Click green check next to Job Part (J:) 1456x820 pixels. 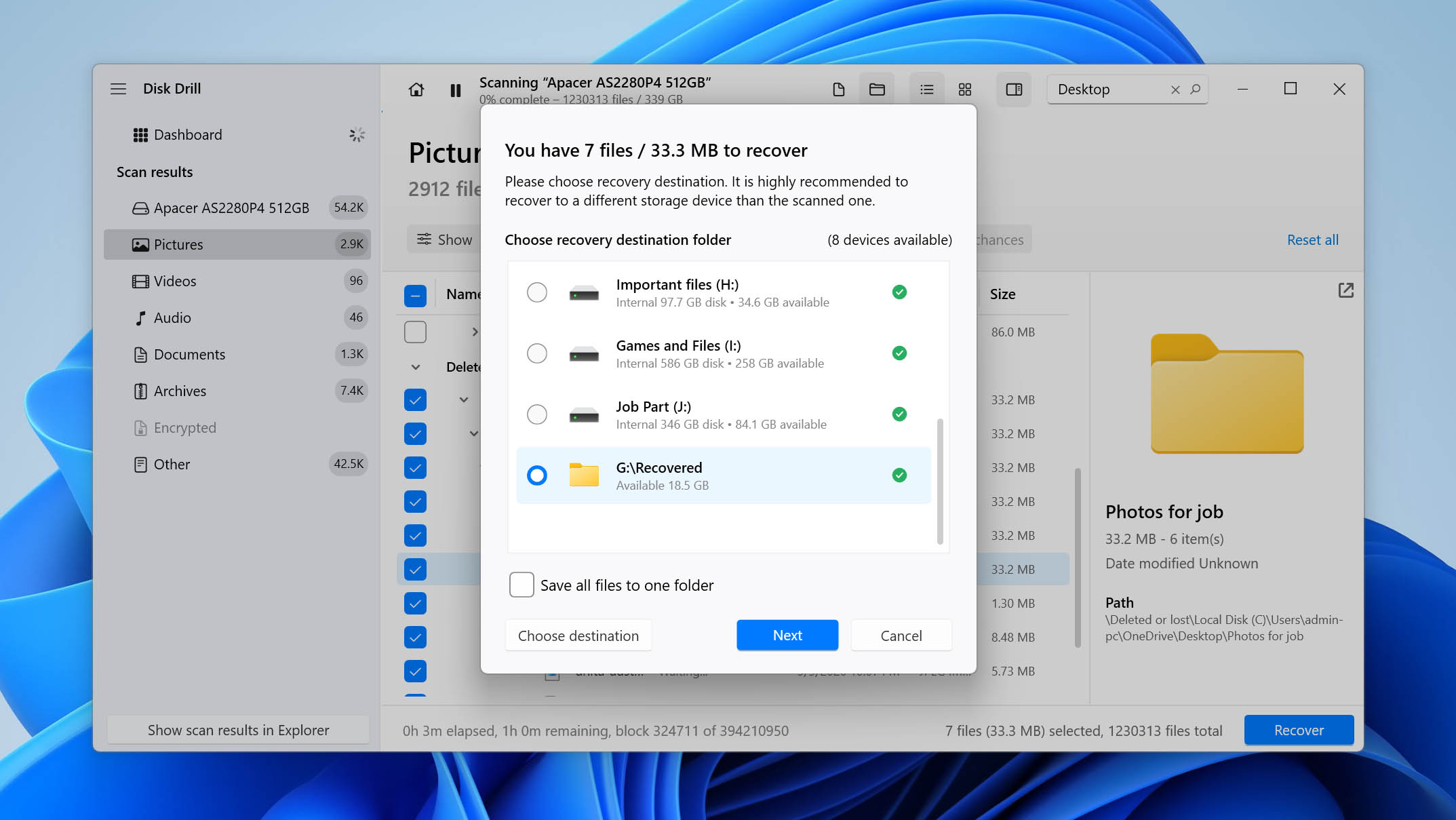tap(899, 414)
